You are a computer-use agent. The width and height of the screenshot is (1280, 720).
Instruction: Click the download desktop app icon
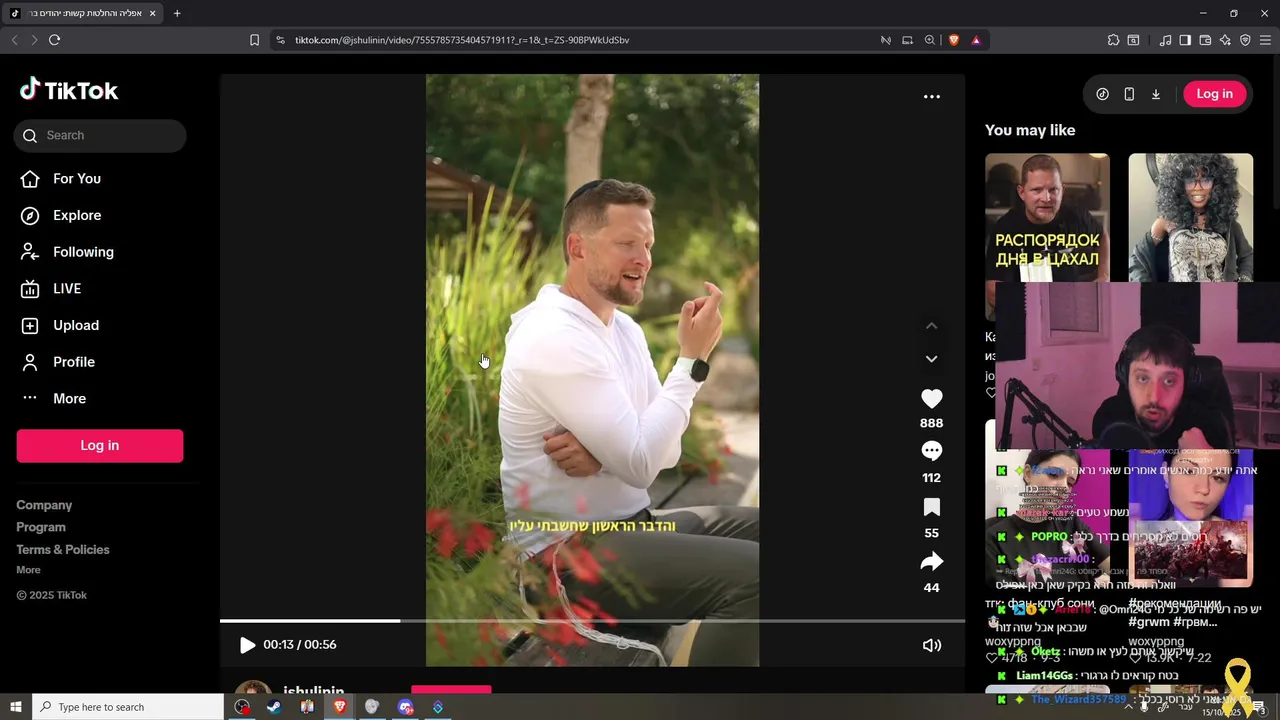click(x=1156, y=94)
